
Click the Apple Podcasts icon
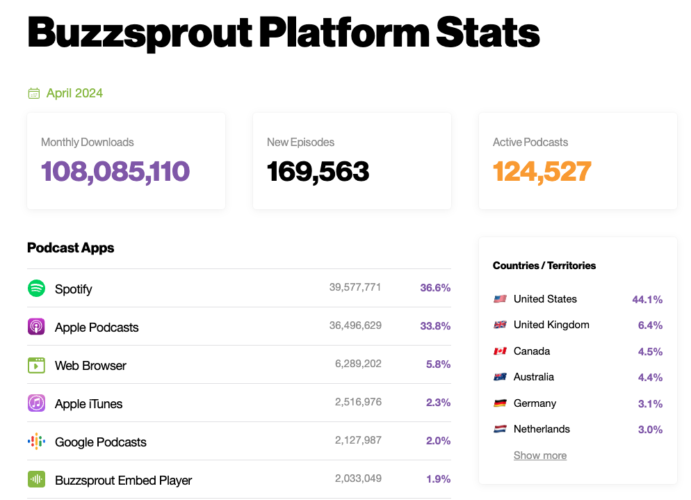(37, 327)
